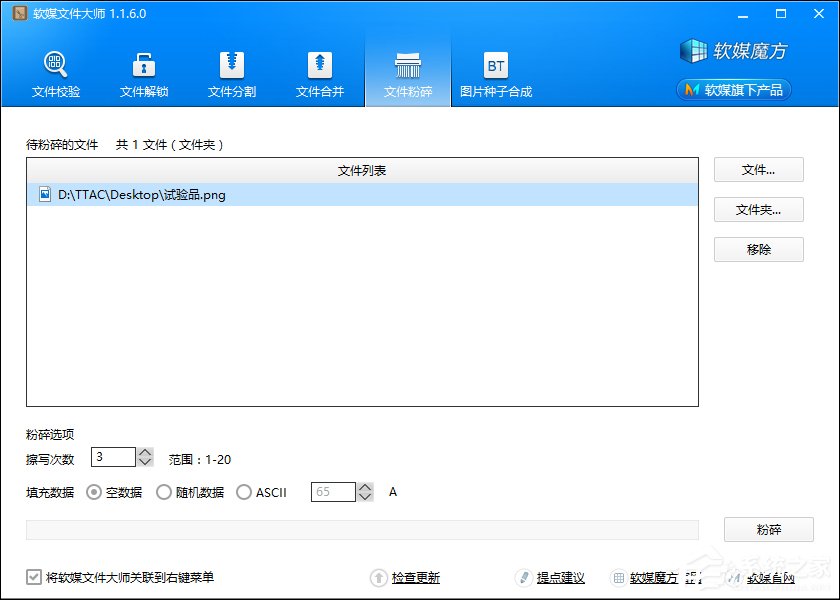Select the 试验品.png file row
The width and height of the screenshot is (840, 600).
pos(362,194)
